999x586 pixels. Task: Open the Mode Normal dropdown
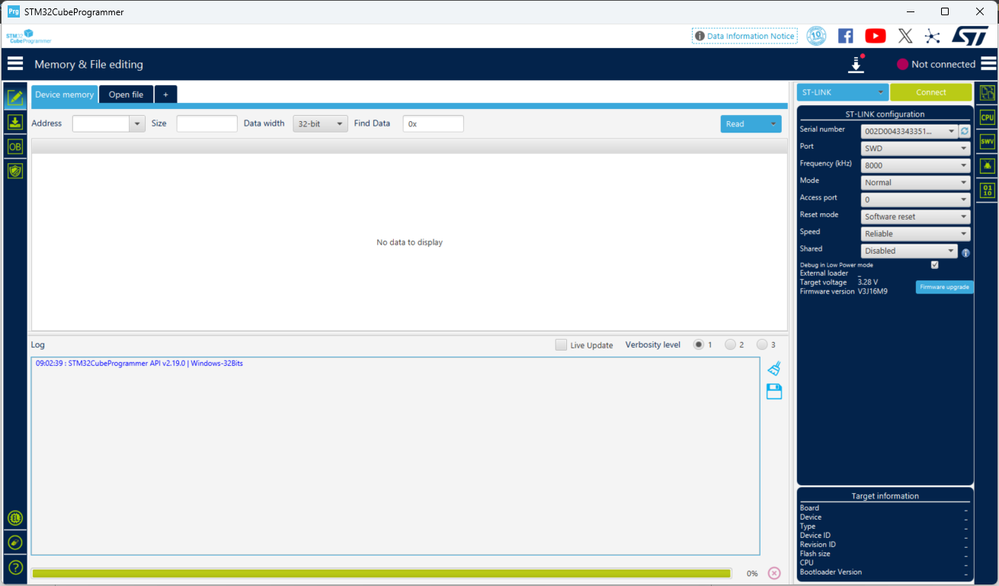[x=916, y=183]
